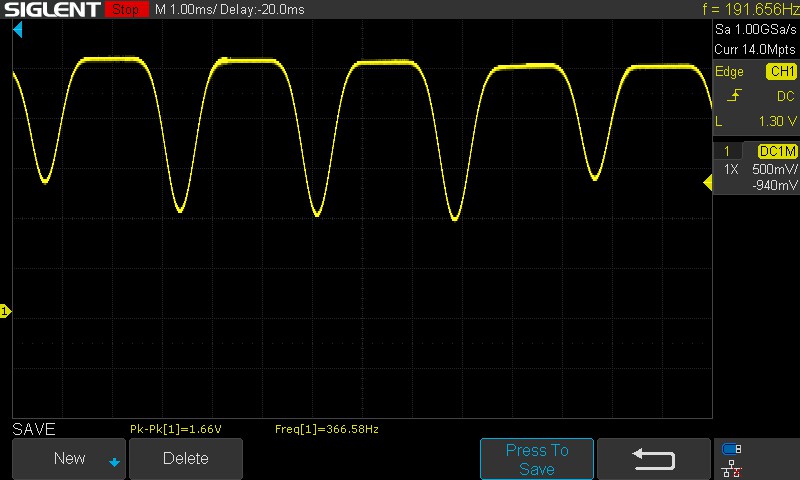Click the rising edge slope icon

734,95
